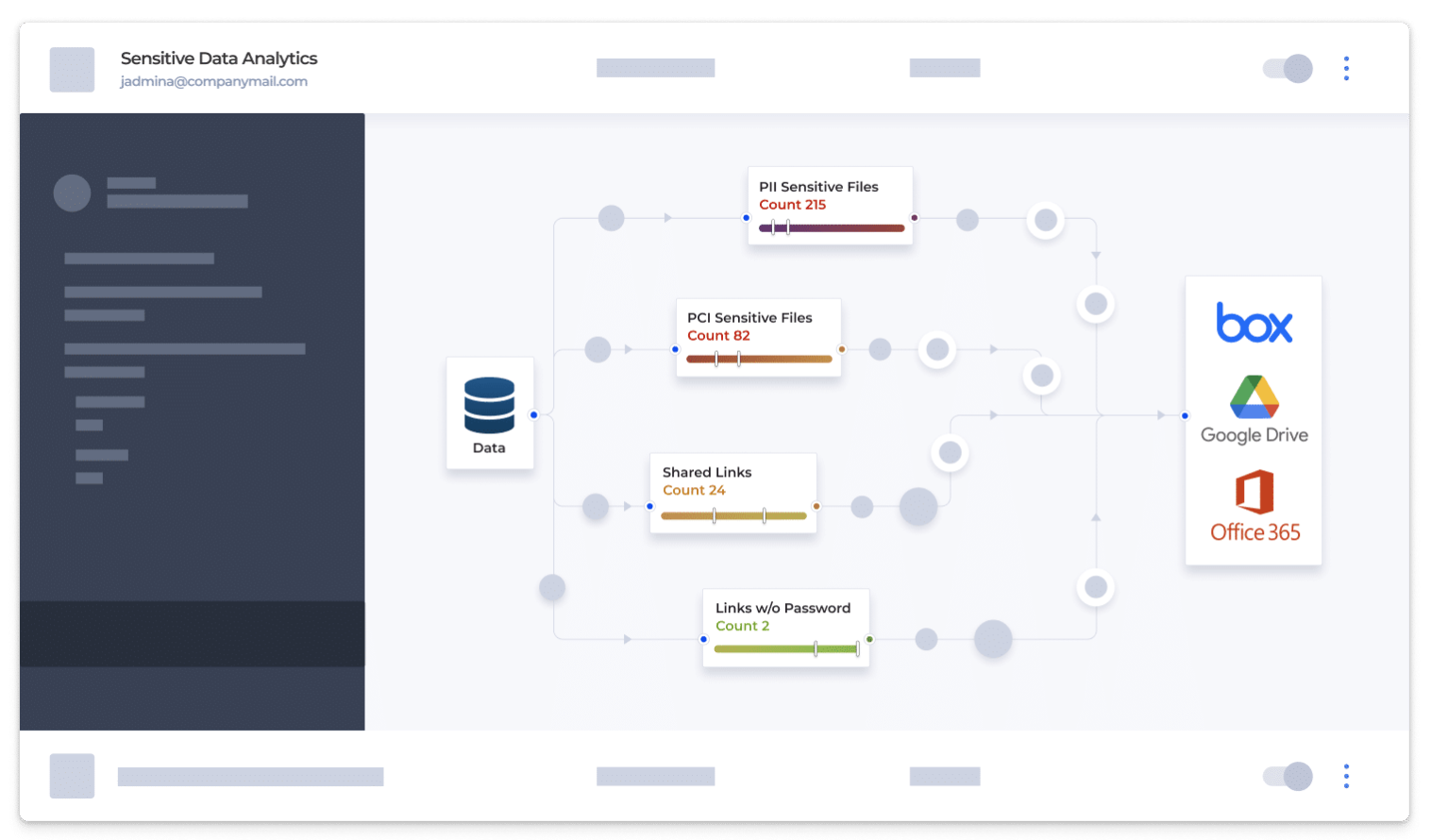Screen dimensions: 1431x840
Task: Click the bottom row's avatar square
Action: [72, 776]
